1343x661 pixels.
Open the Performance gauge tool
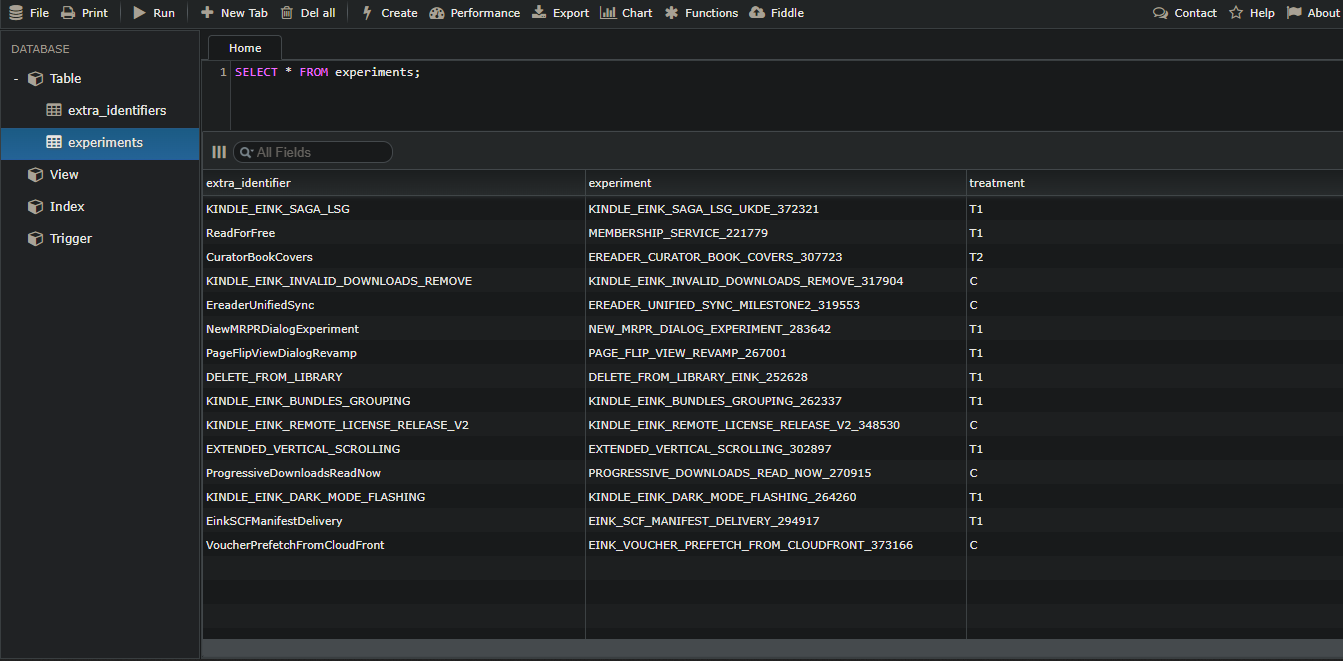[x=475, y=13]
